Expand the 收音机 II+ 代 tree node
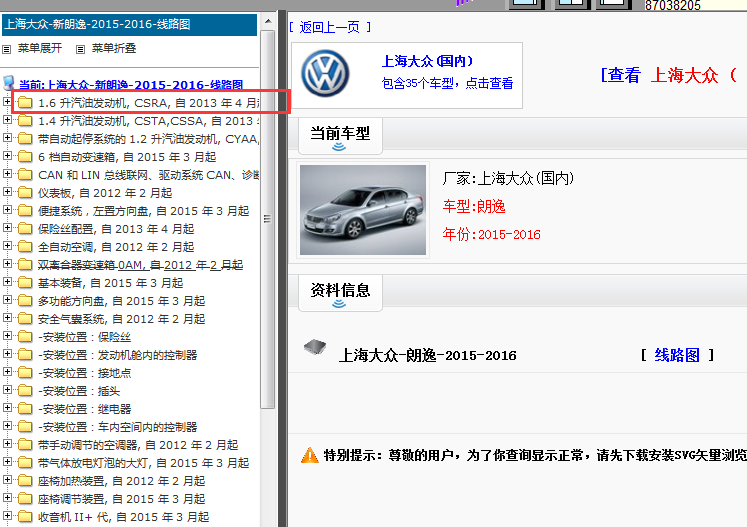 click(x=7, y=516)
